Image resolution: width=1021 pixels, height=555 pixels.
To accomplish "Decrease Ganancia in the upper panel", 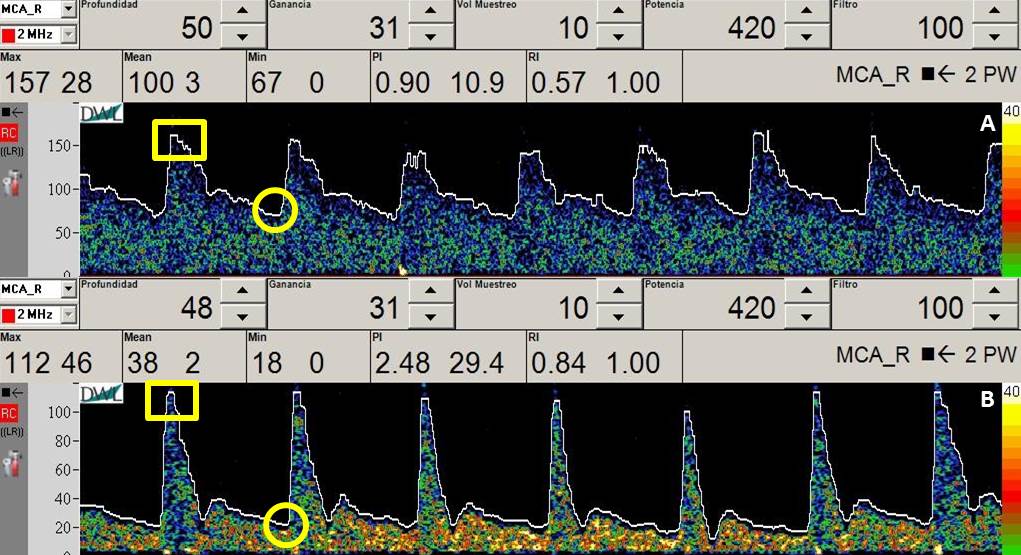I will point(431,37).
